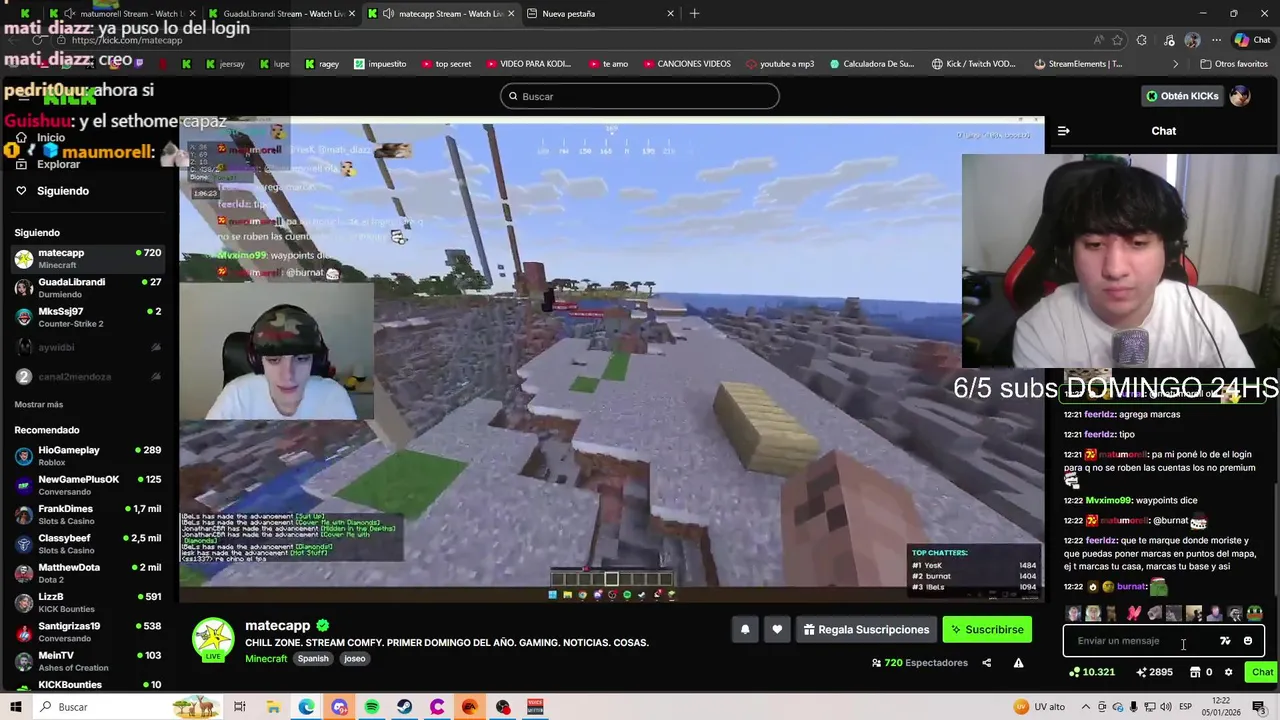The image size is (1280, 720).
Task: Report the stream via the warning triangle icon
Action: pyautogui.click(x=1018, y=663)
